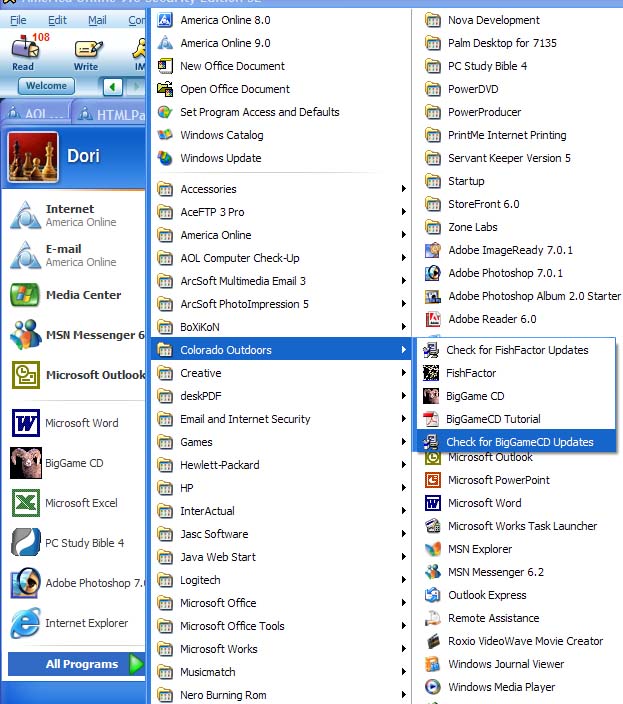
Task: Expand the BoXiKoN folder
Action: 281,327
